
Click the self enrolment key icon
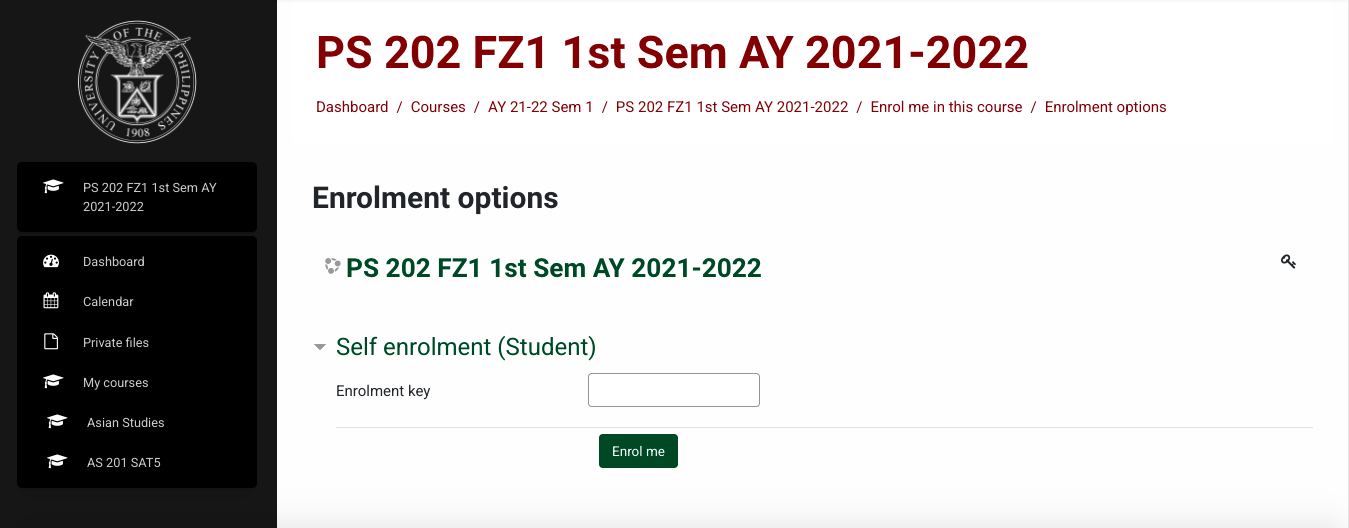point(1288,262)
